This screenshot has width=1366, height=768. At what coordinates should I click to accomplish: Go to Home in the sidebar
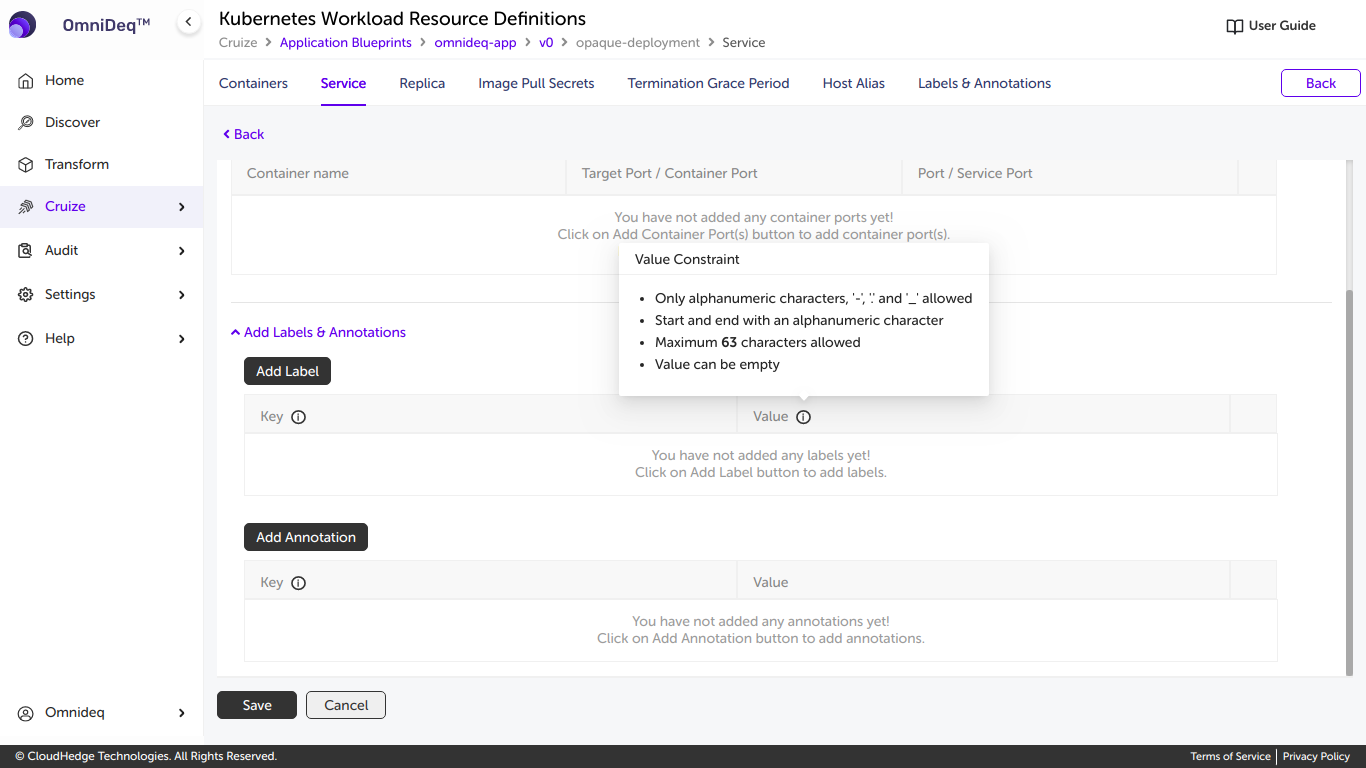click(x=64, y=80)
